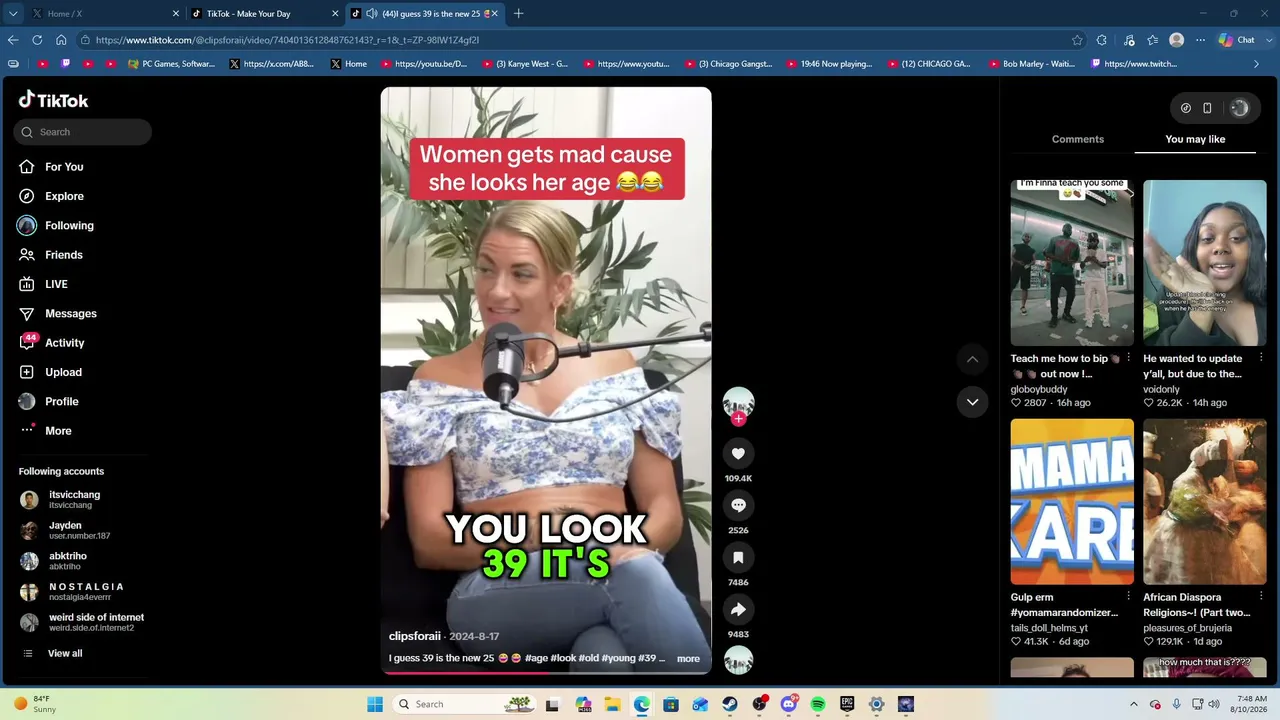1280x720 pixels.
Task: Open weird side of internet account
Action: 83,622
